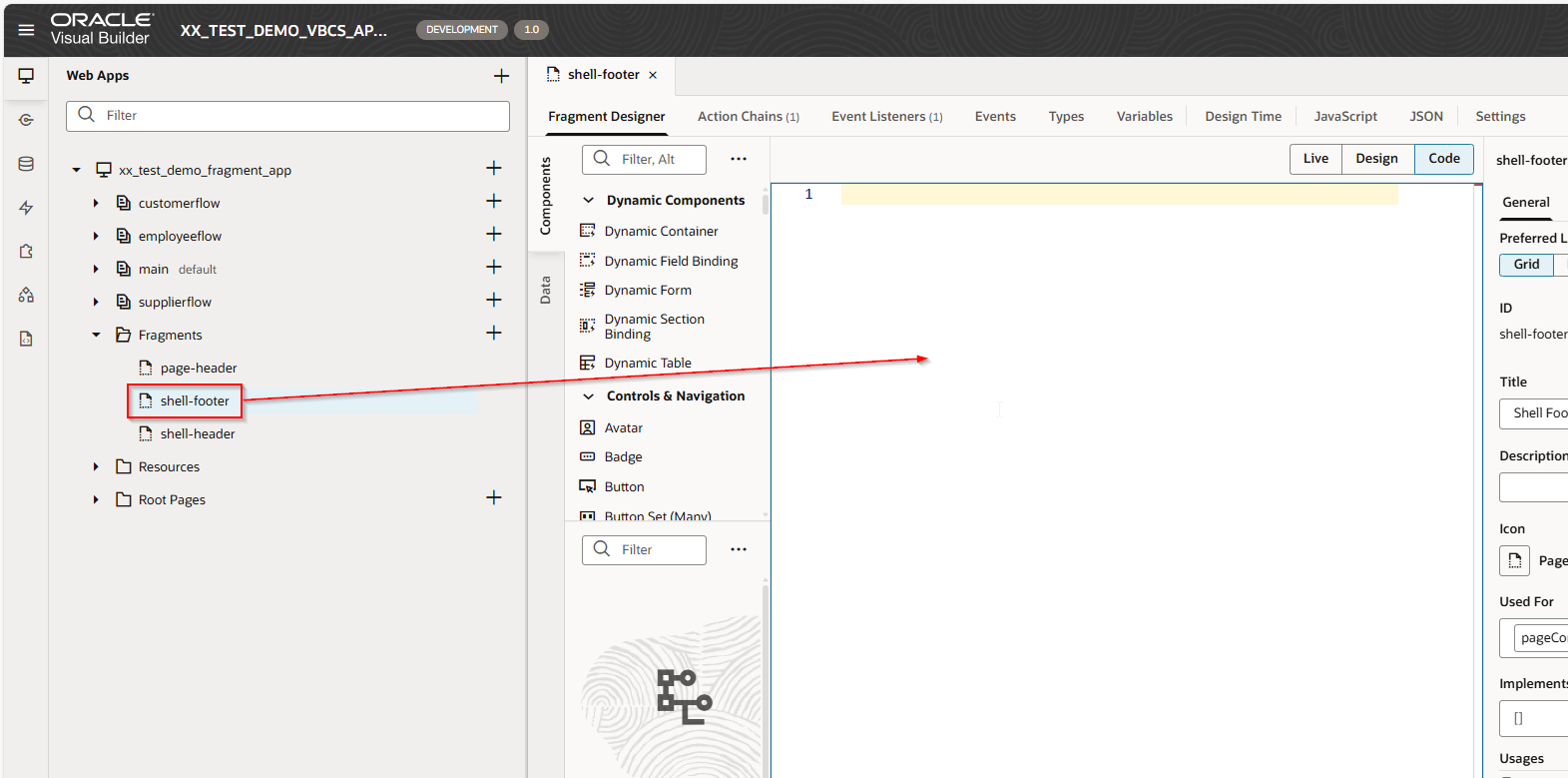Add new web app with plus icon
Screen dimensions: 1568x778
pyautogui.click(x=501, y=76)
